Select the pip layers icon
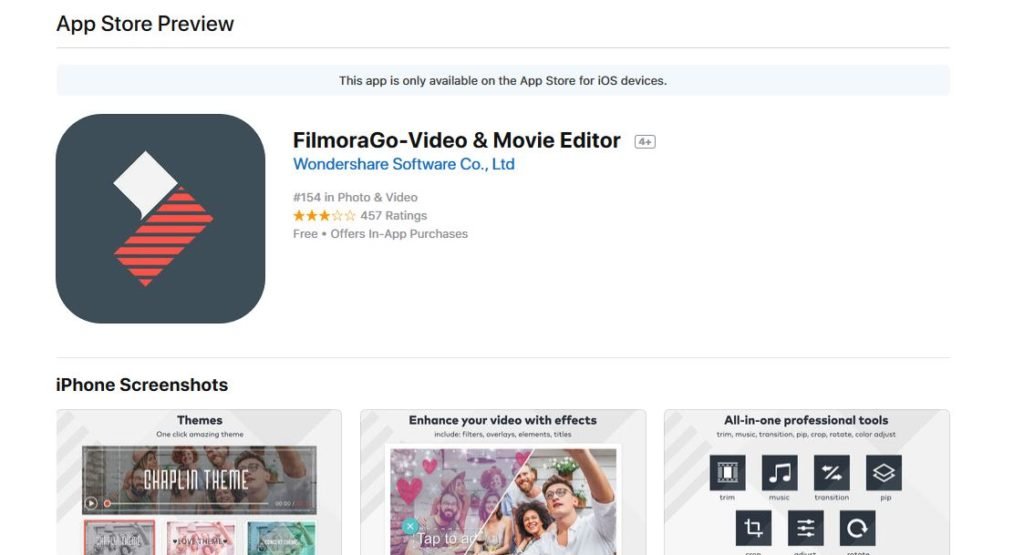Viewport: 1024px width, 555px height. (x=884, y=472)
